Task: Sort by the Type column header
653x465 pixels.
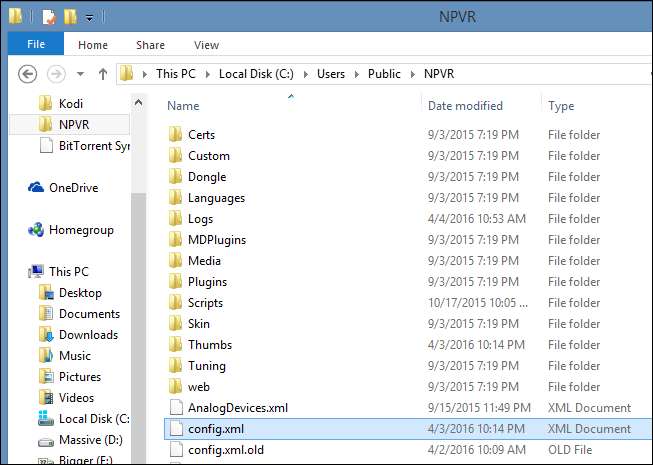Action: (561, 106)
